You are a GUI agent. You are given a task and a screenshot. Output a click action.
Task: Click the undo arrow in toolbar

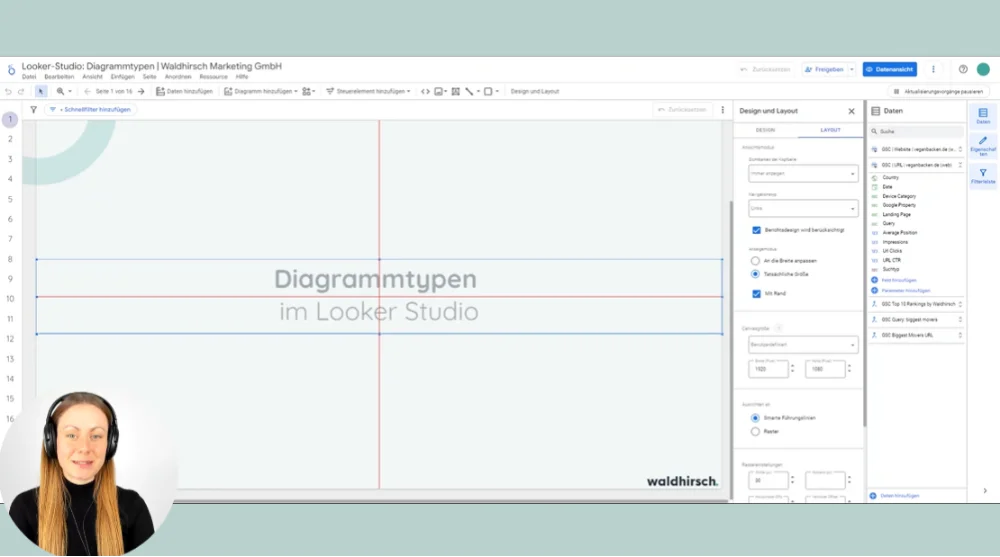click(x=8, y=91)
